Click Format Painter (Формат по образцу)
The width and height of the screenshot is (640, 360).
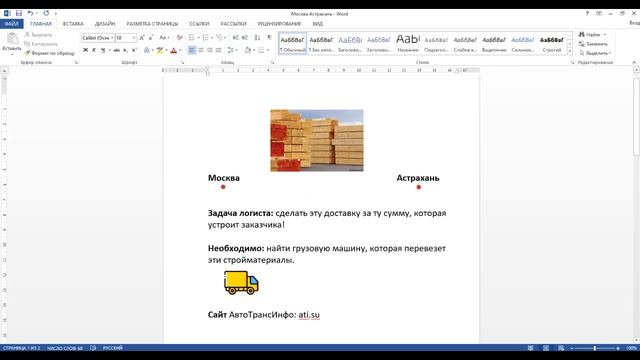(50, 53)
